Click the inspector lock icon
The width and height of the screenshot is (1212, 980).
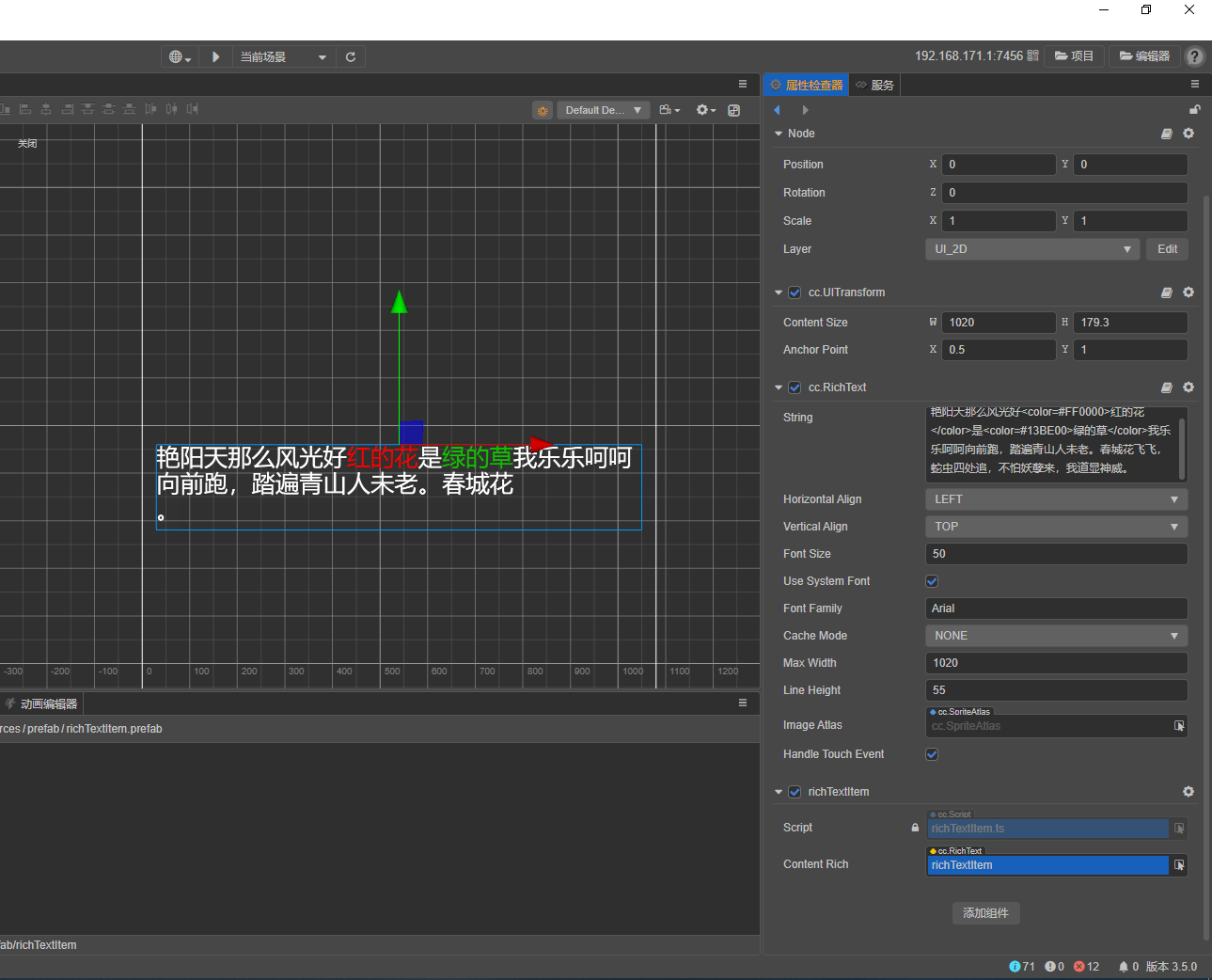coord(1194,110)
